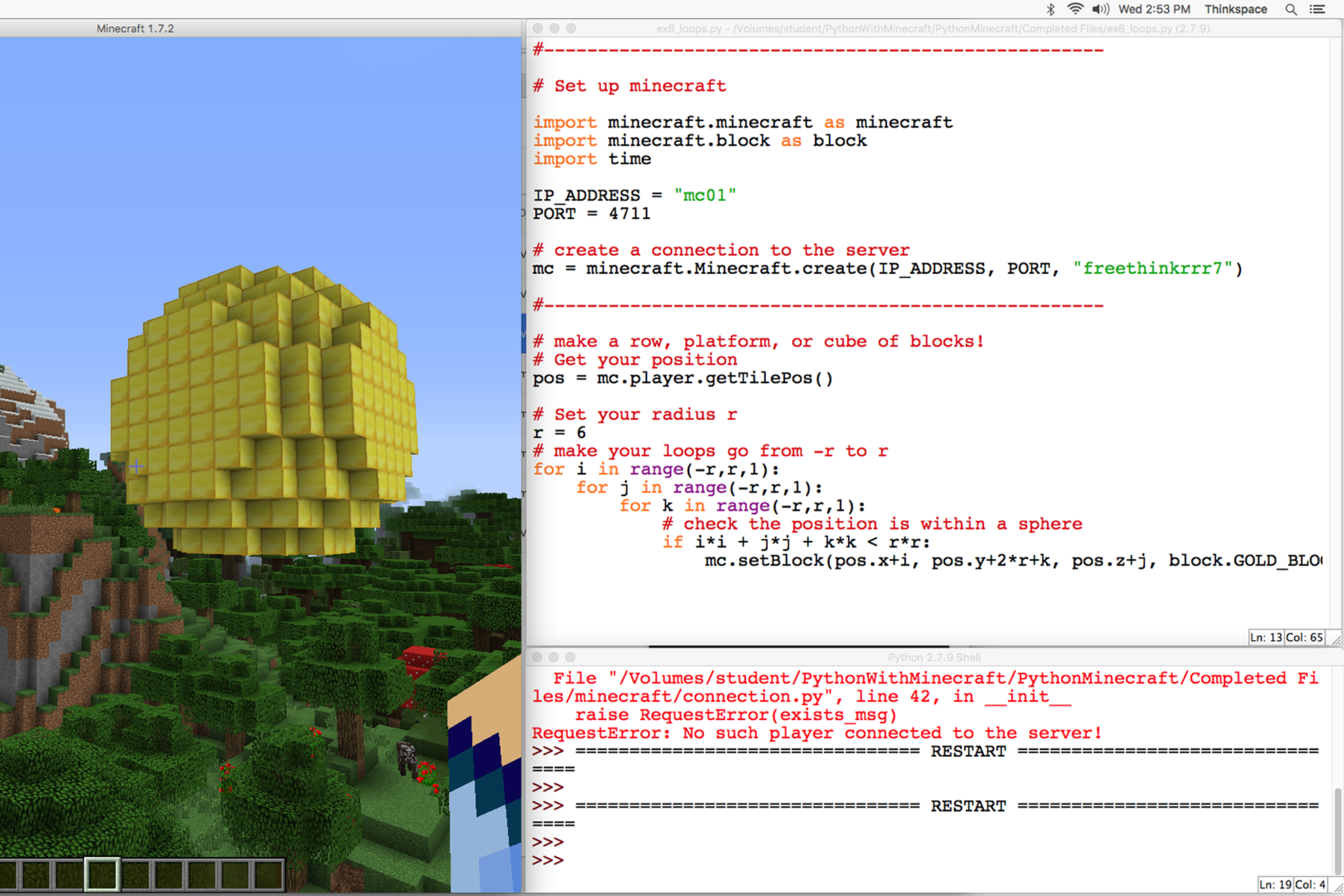Click the 'for k in range(-r,r,1):' line
Image resolution: width=1344 pixels, height=896 pixels.
[x=743, y=506]
